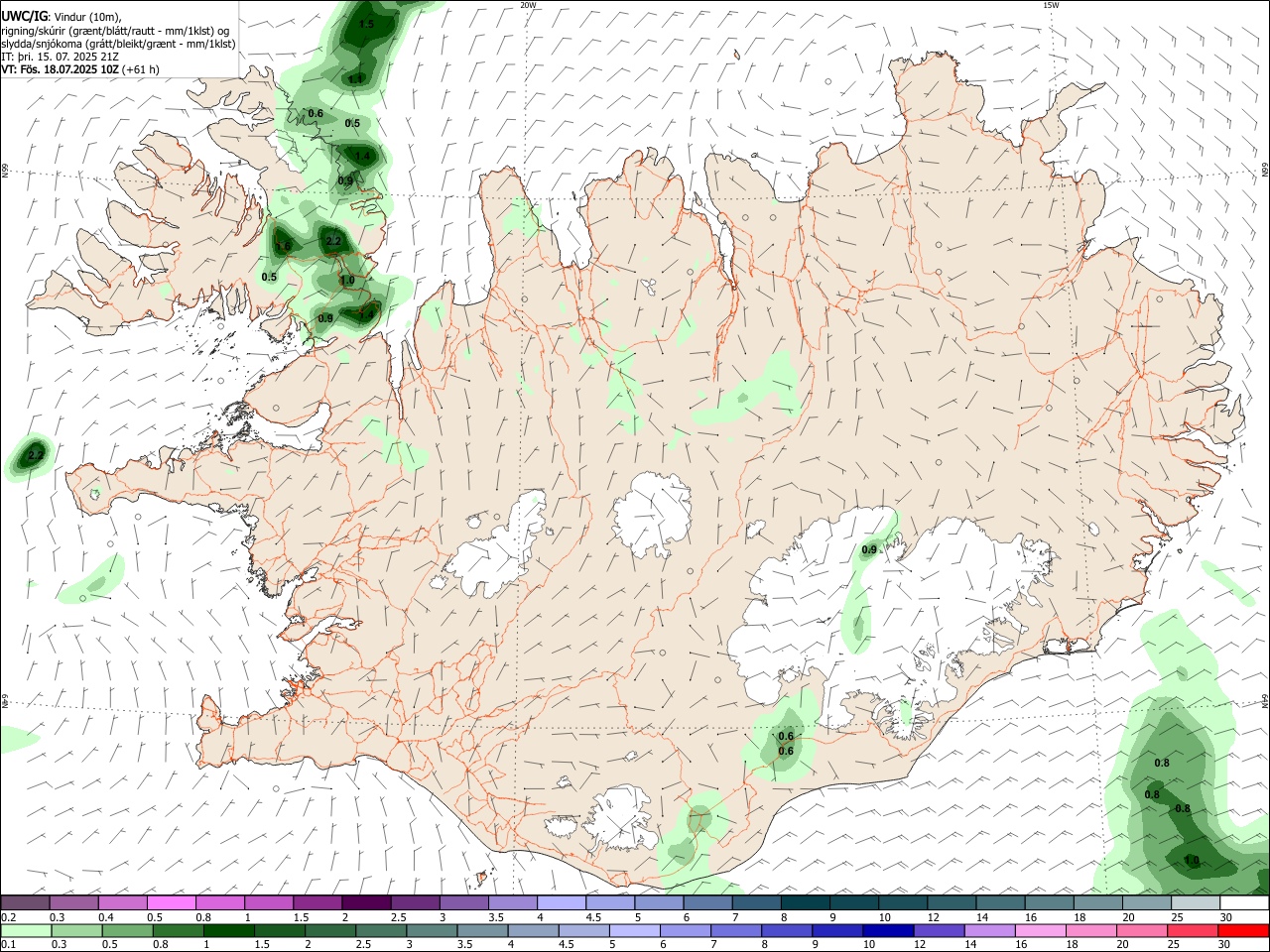Viewport: 1270px width, 952px height.
Task: Click the 1.1 precipitation value on the map
Action: pos(355,78)
